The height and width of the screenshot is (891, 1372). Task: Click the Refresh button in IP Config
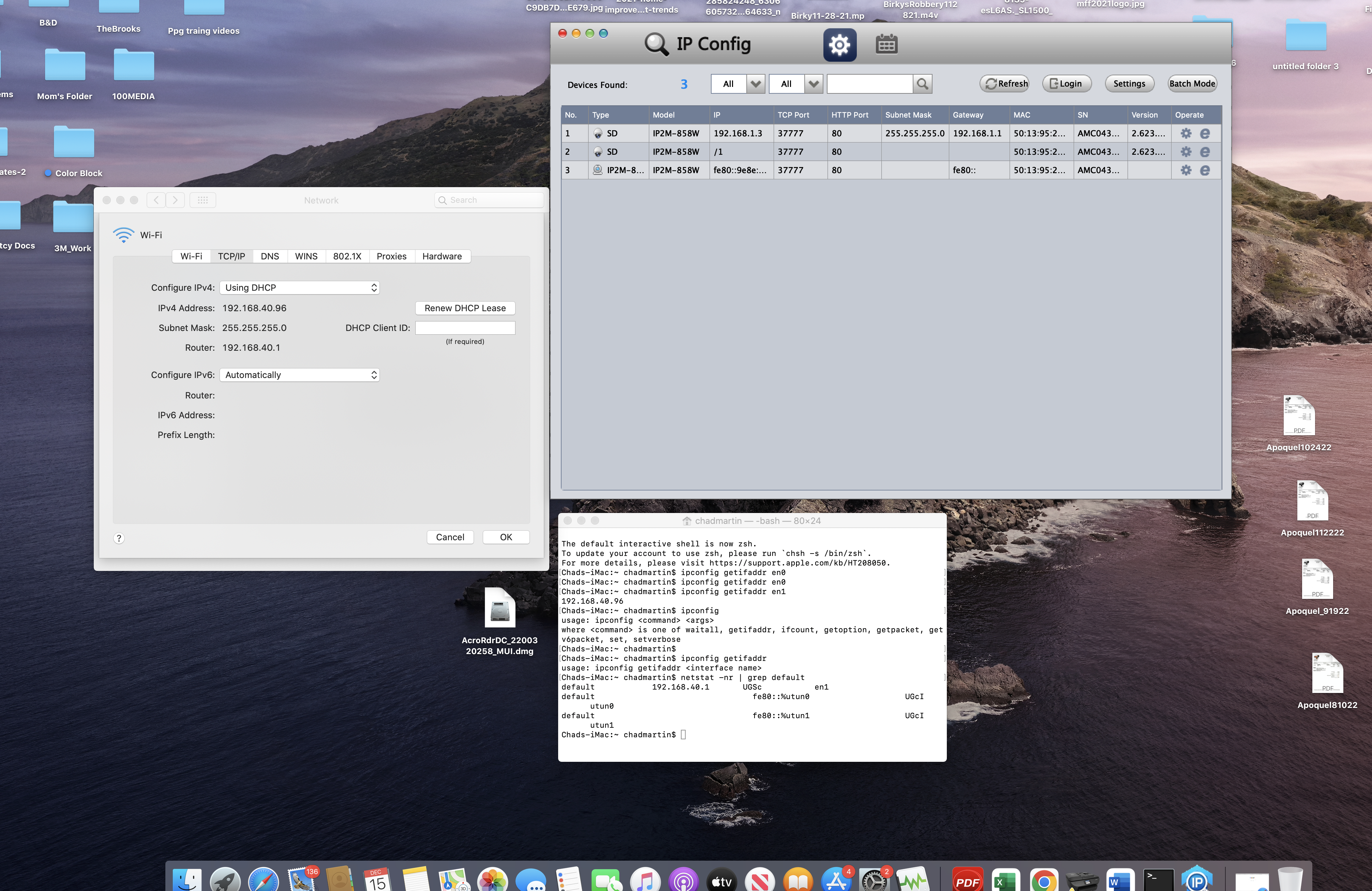[1004, 84]
